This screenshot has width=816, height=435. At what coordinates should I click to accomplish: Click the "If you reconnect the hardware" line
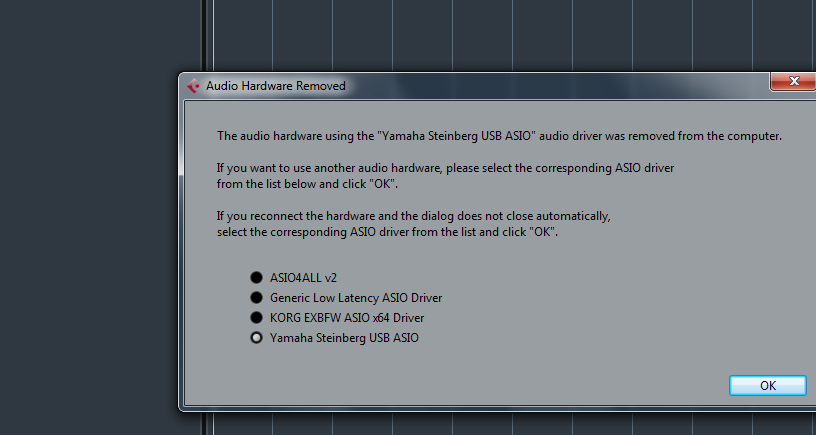pyautogui.click(x=413, y=216)
